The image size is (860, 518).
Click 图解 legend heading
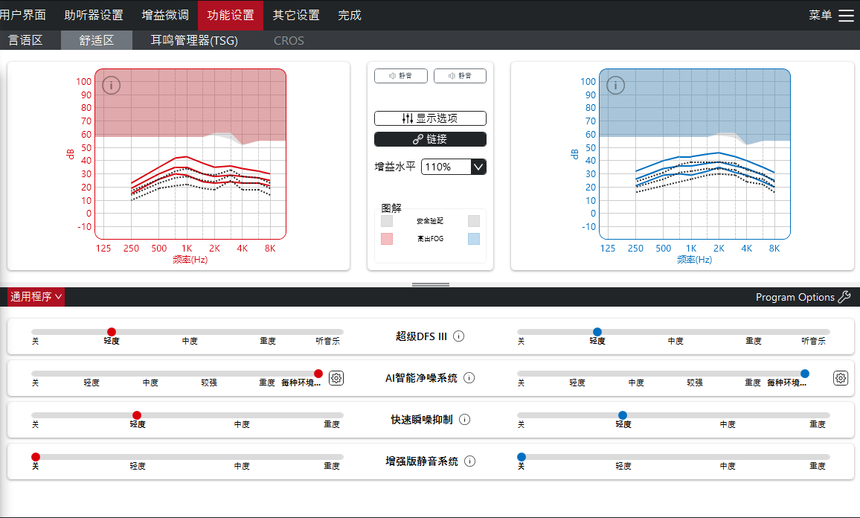[392, 208]
